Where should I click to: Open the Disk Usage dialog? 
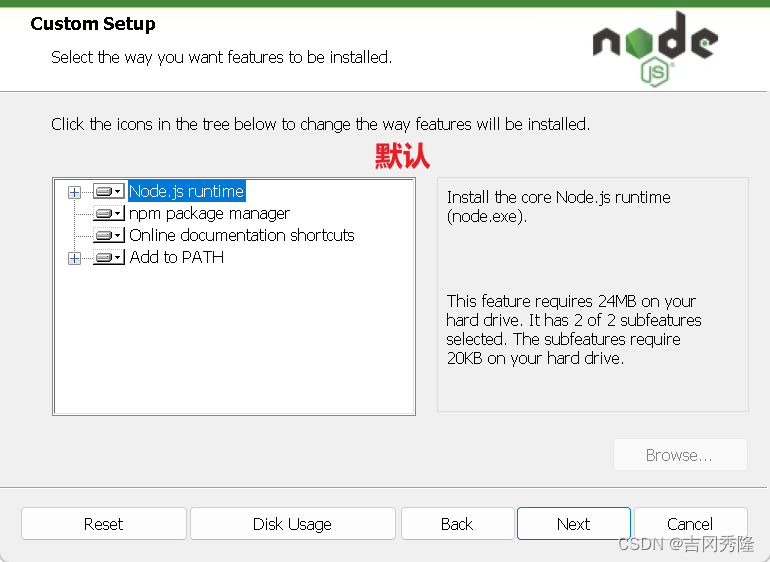pos(293,524)
